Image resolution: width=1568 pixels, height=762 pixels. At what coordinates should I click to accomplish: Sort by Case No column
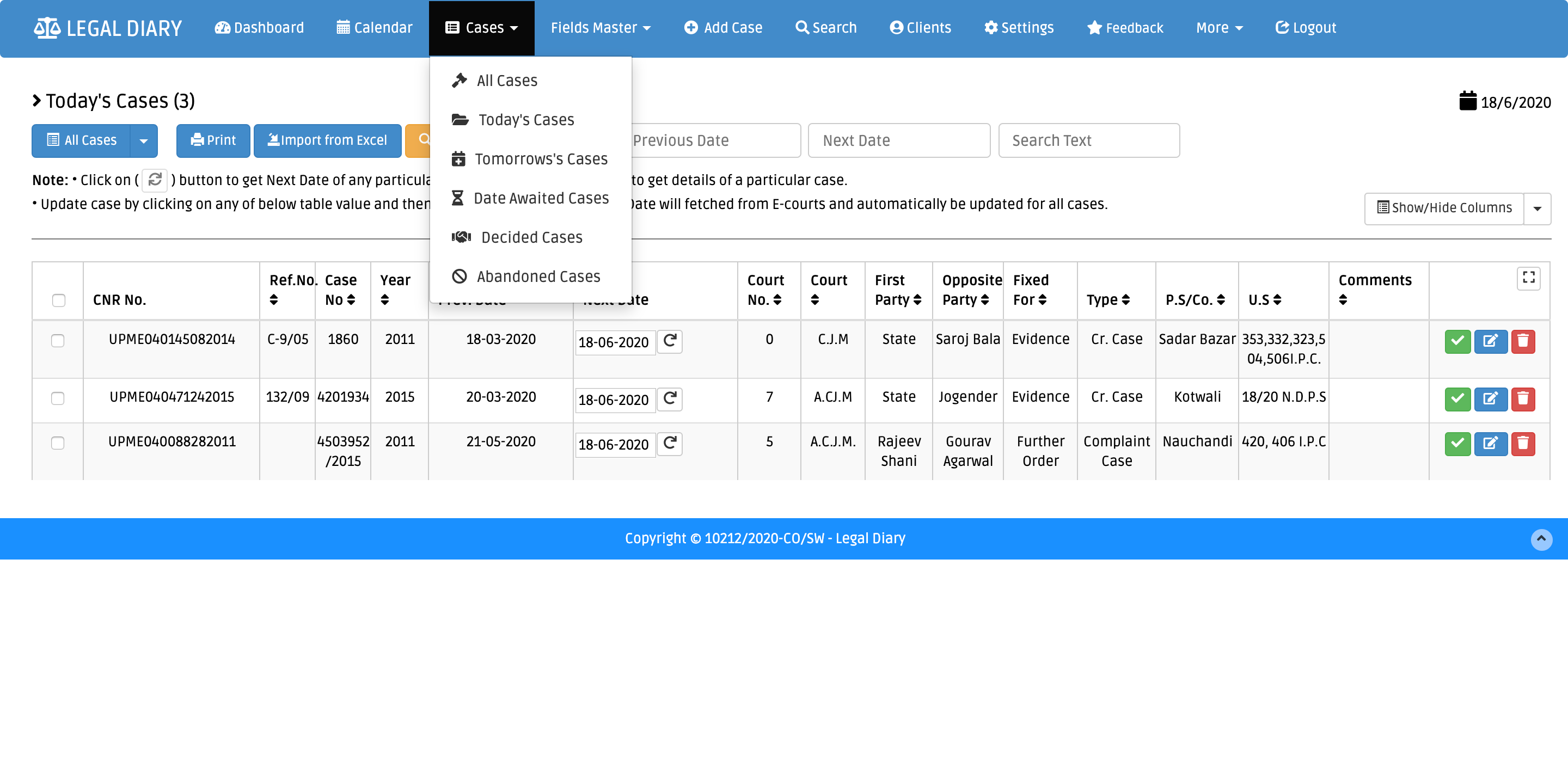click(351, 300)
